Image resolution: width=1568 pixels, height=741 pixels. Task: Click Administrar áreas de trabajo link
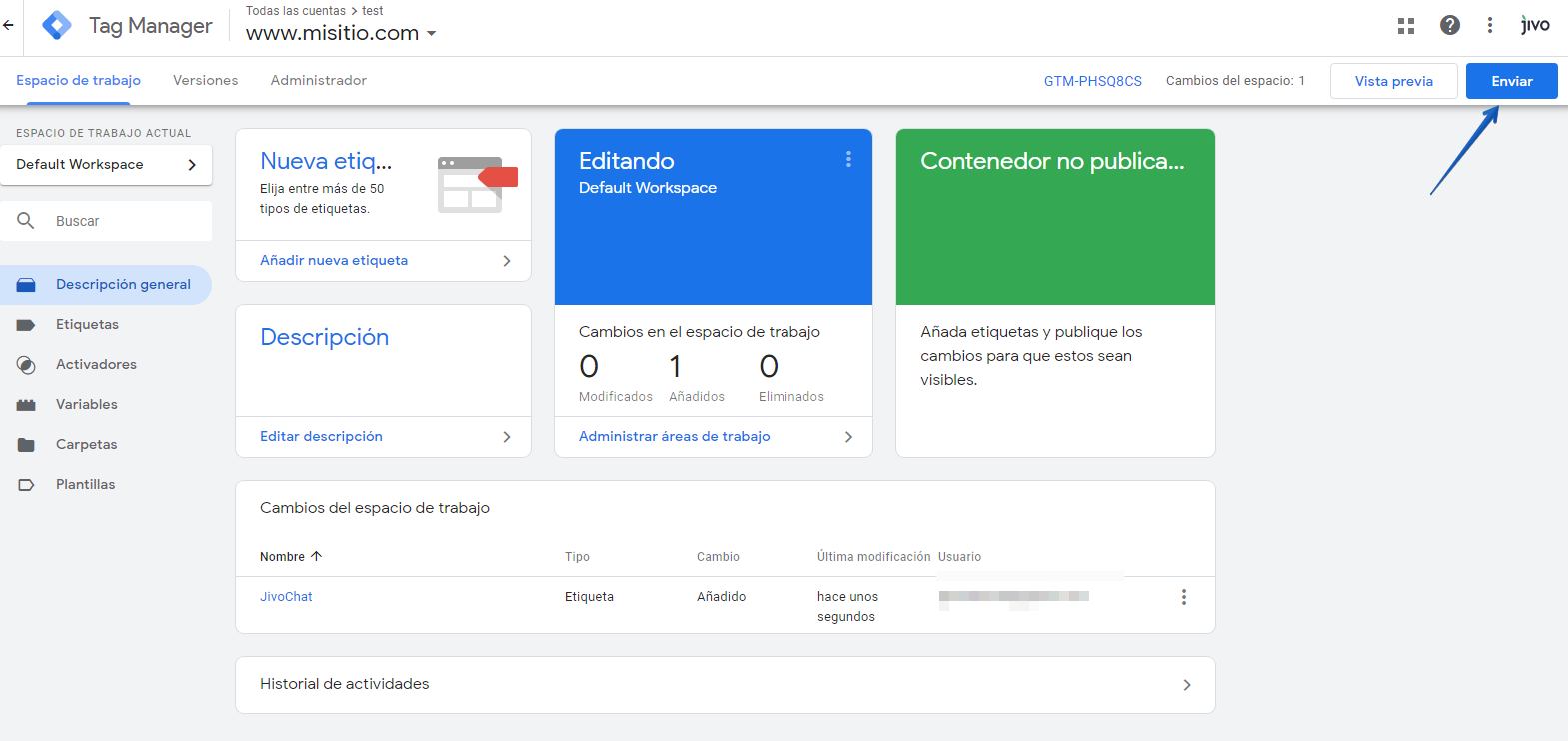click(674, 436)
